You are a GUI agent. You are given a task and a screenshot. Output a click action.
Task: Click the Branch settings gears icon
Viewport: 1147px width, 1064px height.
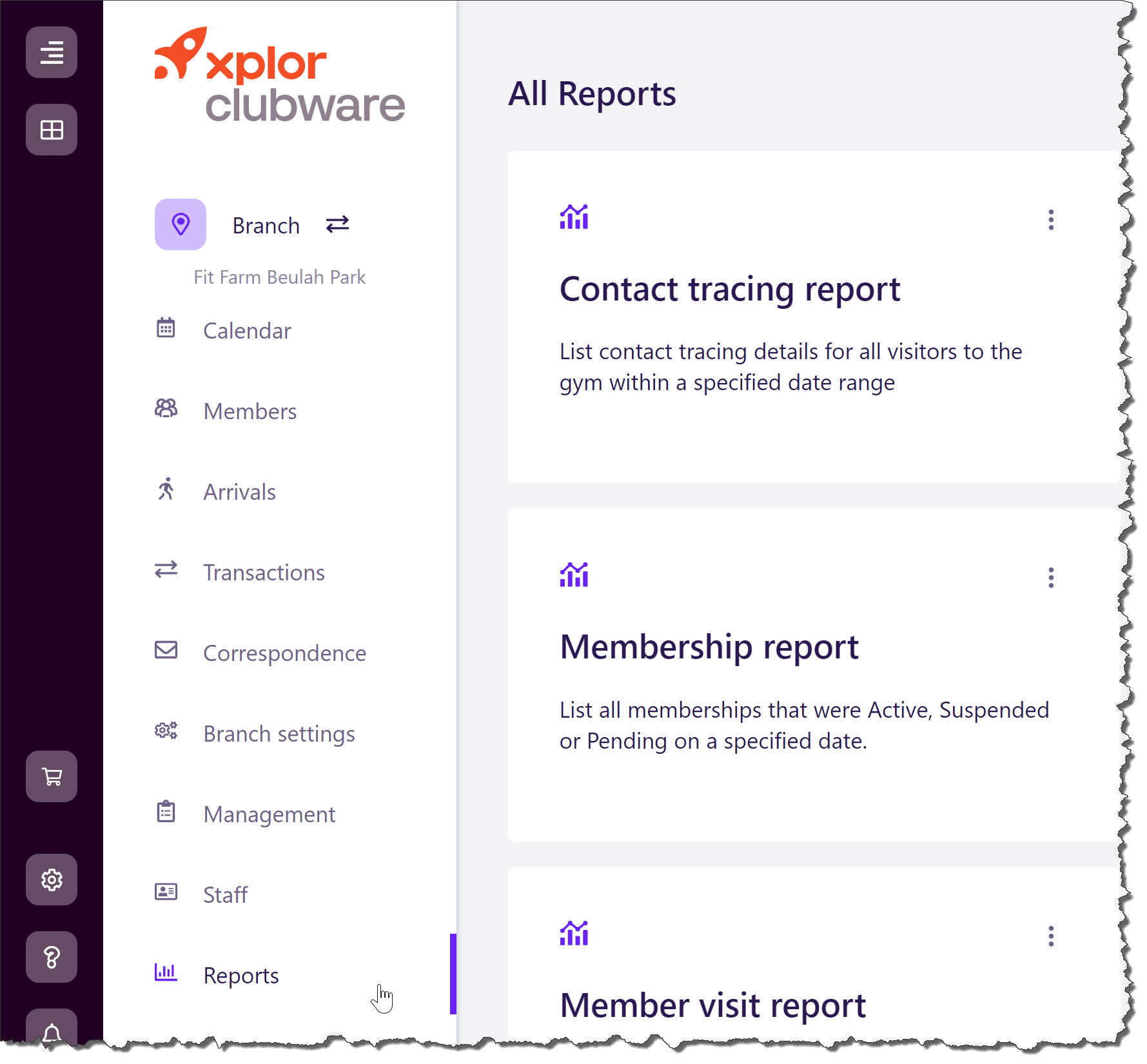click(x=166, y=731)
